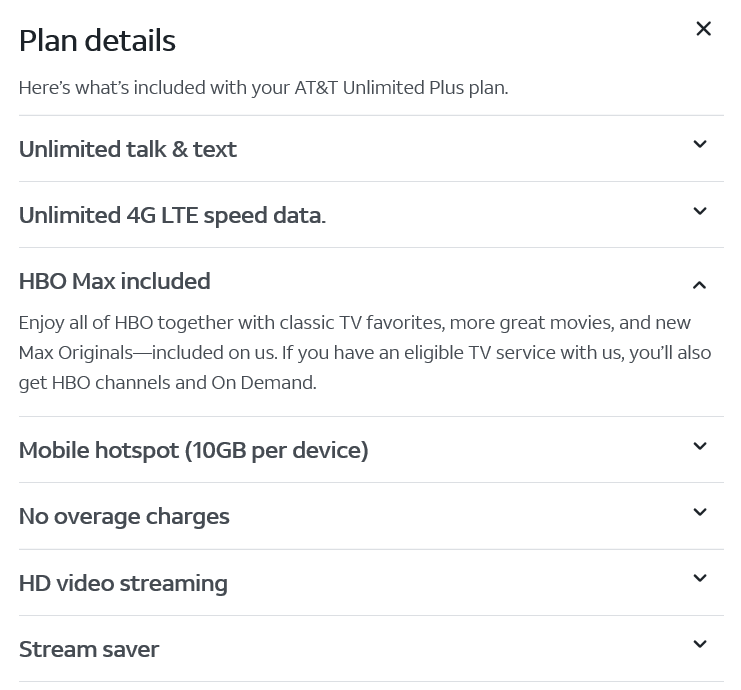Click the HD video streaming heading
The width and height of the screenshot is (741, 690).
[x=123, y=583]
